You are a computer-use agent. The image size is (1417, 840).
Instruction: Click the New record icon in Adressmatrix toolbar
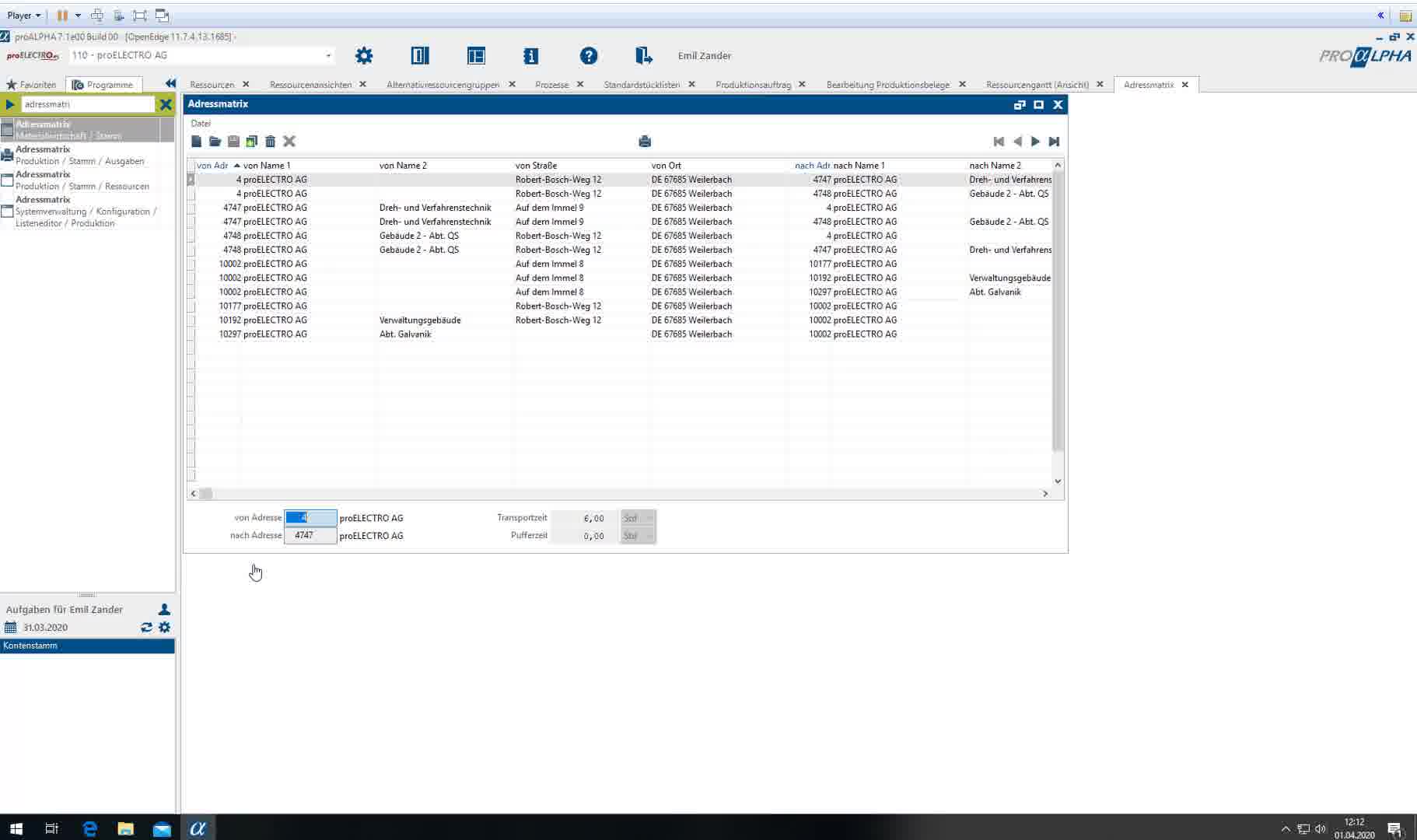pos(197,142)
